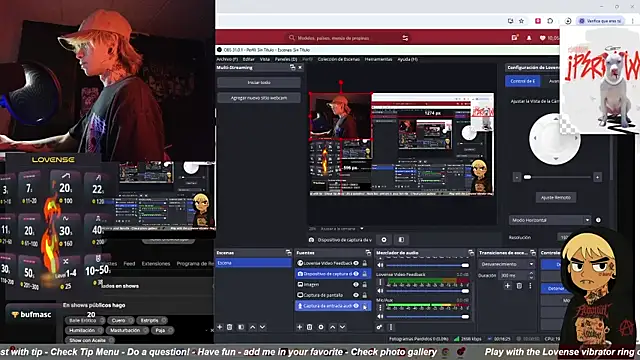Undock the Multi-Streaming panel
The width and height of the screenshot is (640, 360).
(292, 67)
